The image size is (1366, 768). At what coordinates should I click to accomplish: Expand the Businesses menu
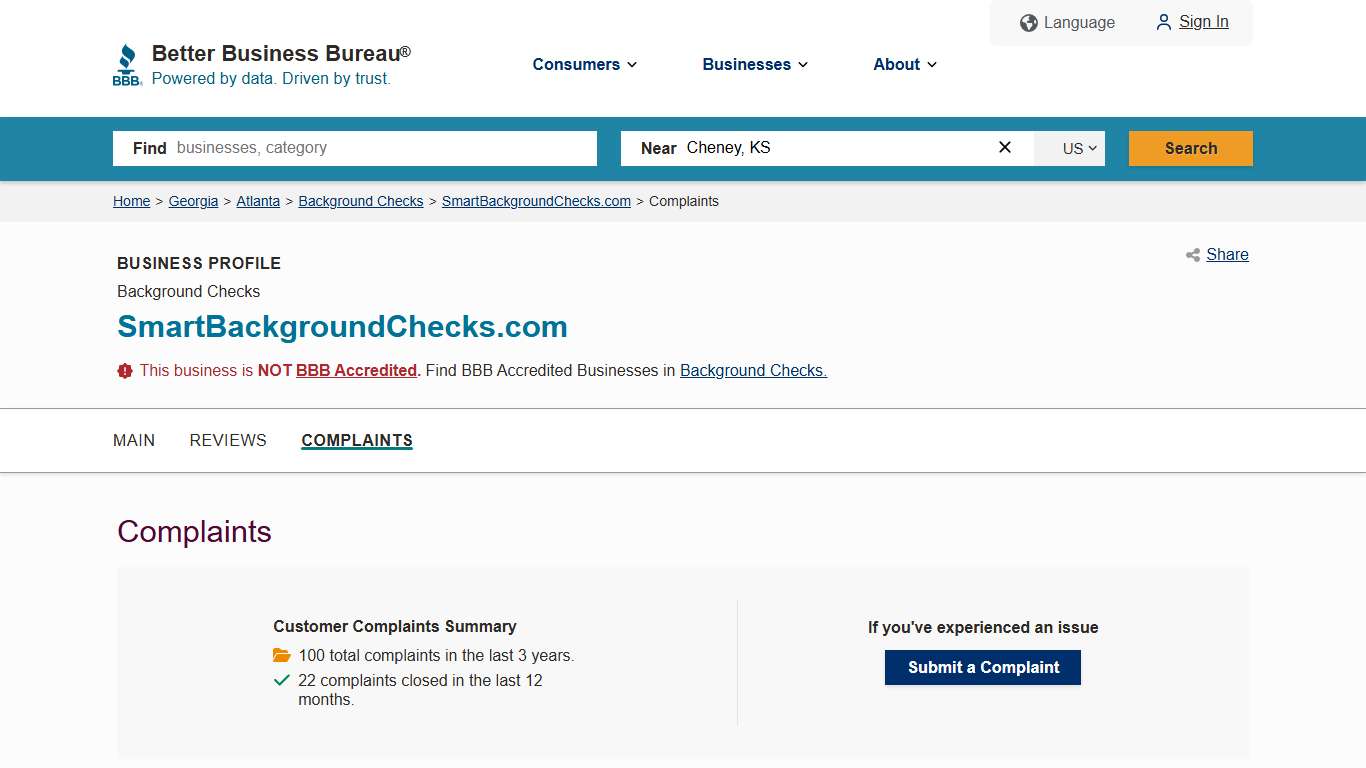point(754,64)
